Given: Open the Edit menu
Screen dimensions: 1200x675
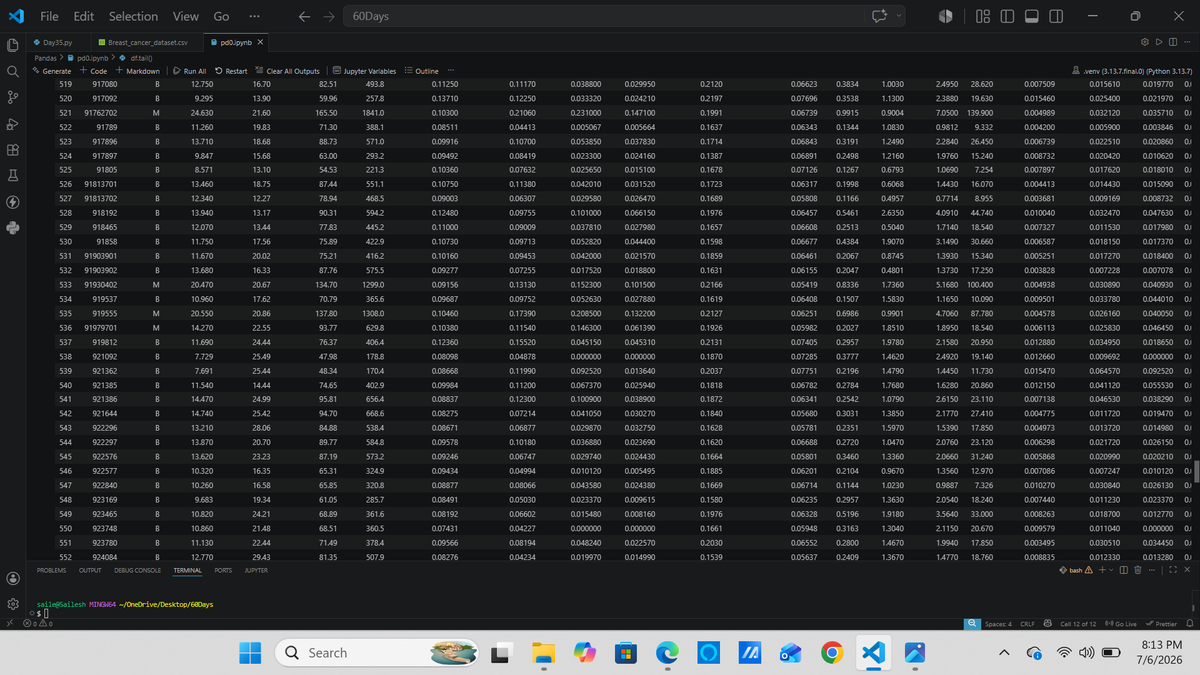Looking at the screenshot, I should (84, 16).
